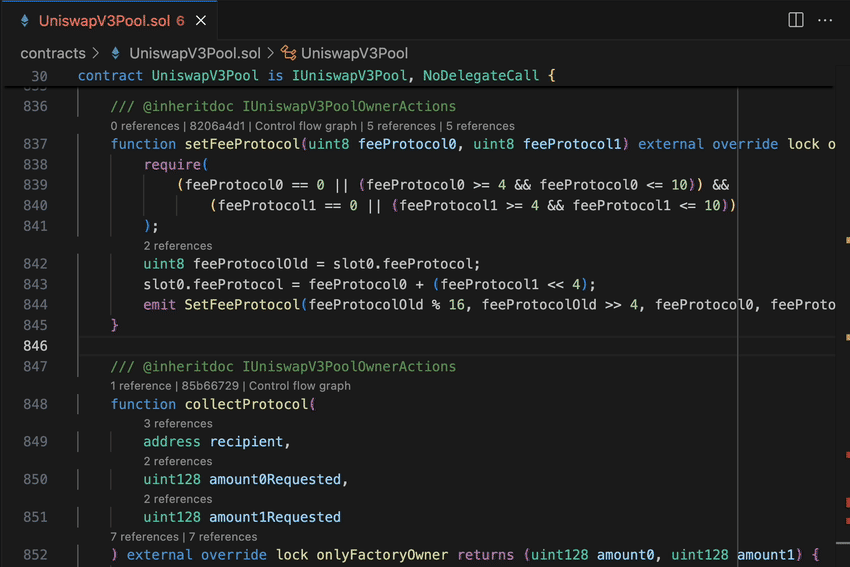Image resolution: width=850 pixels, height=567 pixels.
Task: Click the 85b66729 commit code lens
Action: (212, 386)
